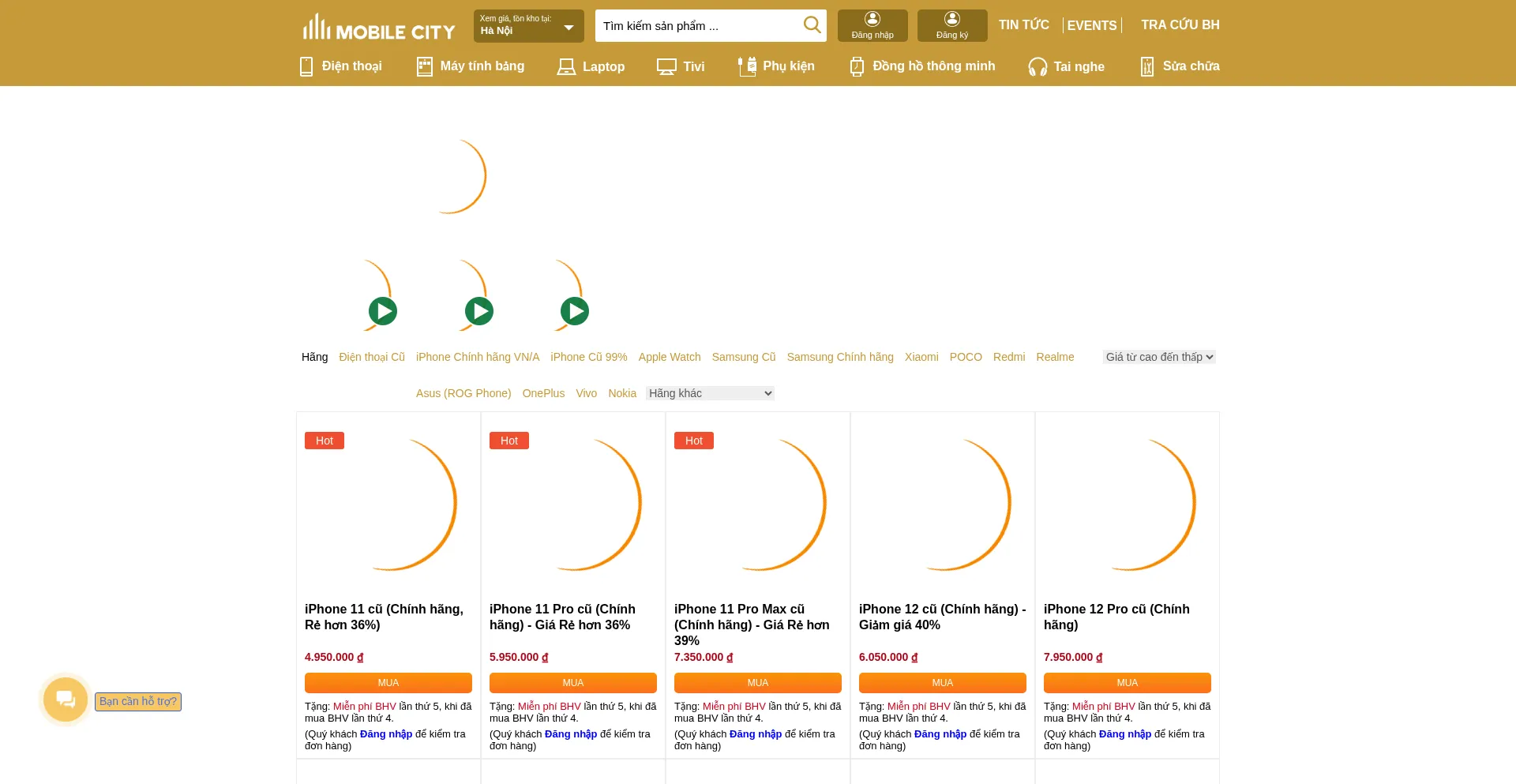Filter by Samsung Chính hãng link
The image size is (1516, 784).
(839, 357)
